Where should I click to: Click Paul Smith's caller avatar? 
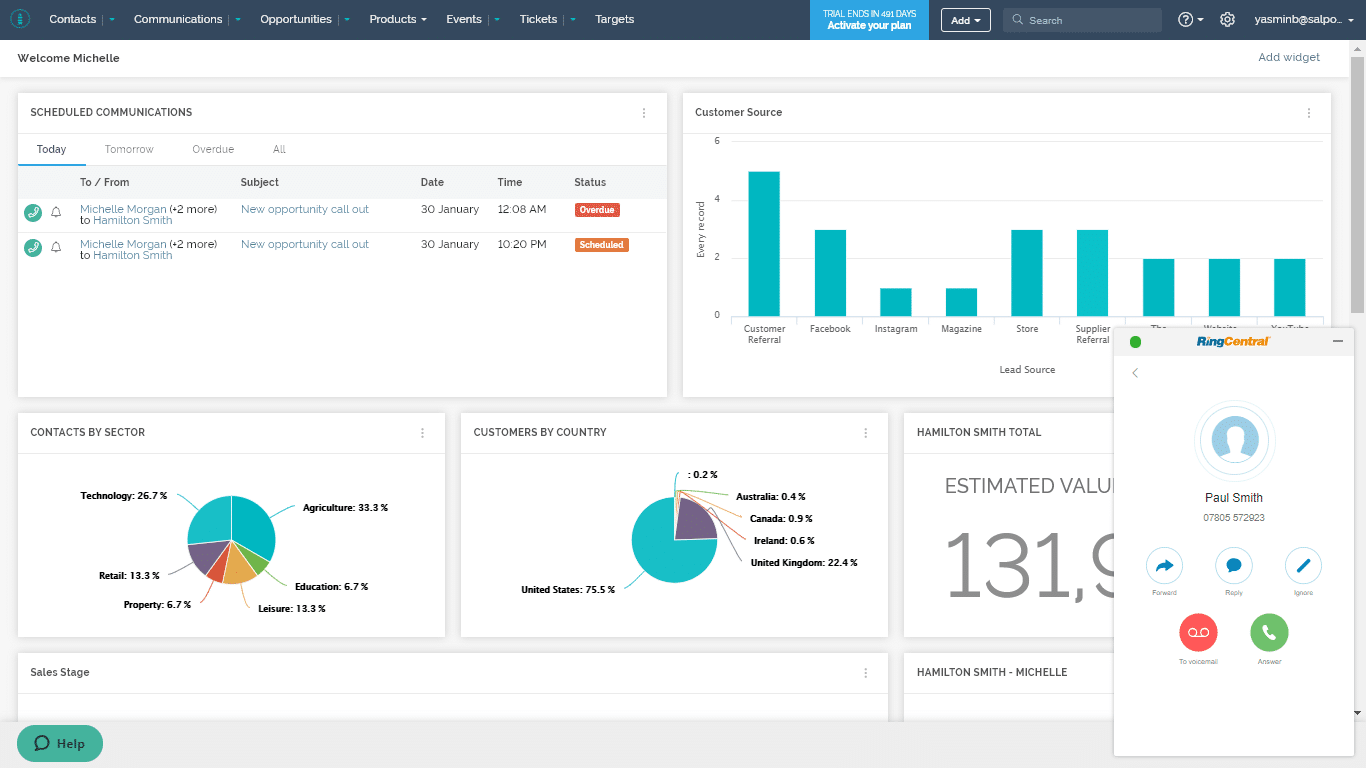pos(1234,441)
